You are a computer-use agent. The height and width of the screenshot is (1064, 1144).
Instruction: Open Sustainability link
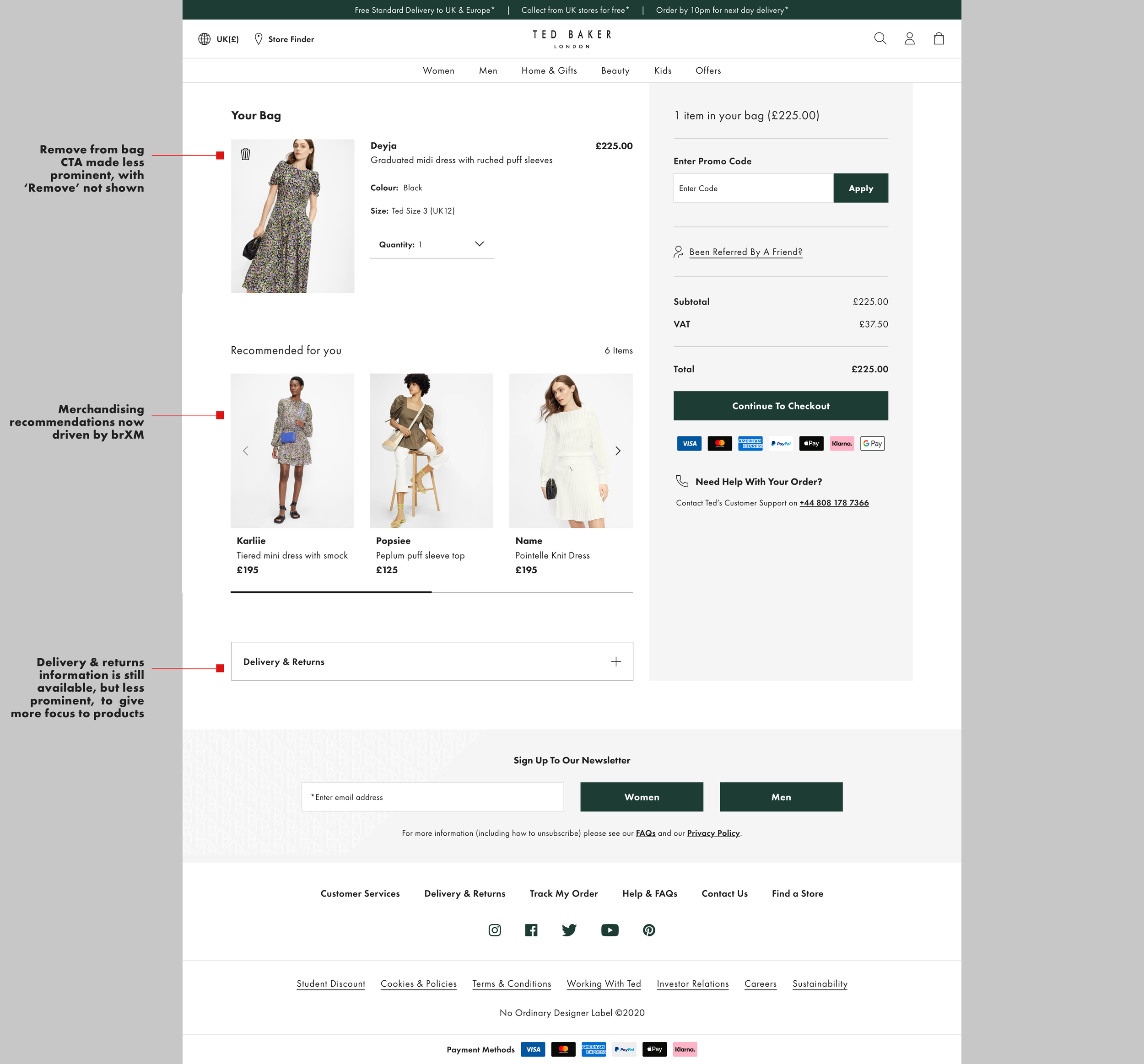820,983
